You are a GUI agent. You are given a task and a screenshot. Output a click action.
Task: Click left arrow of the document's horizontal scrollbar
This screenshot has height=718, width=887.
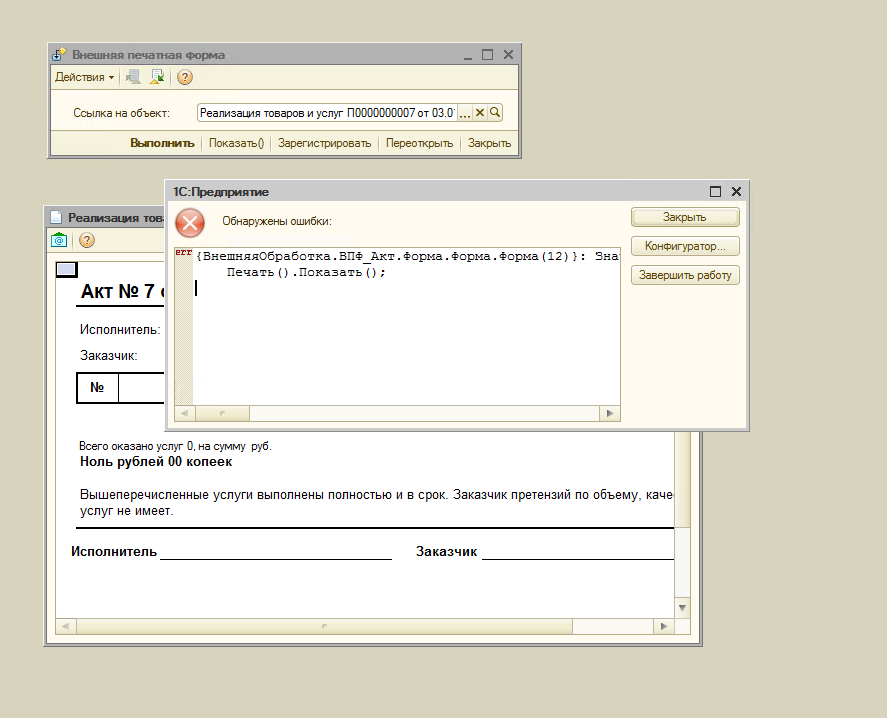pos(66,626)
